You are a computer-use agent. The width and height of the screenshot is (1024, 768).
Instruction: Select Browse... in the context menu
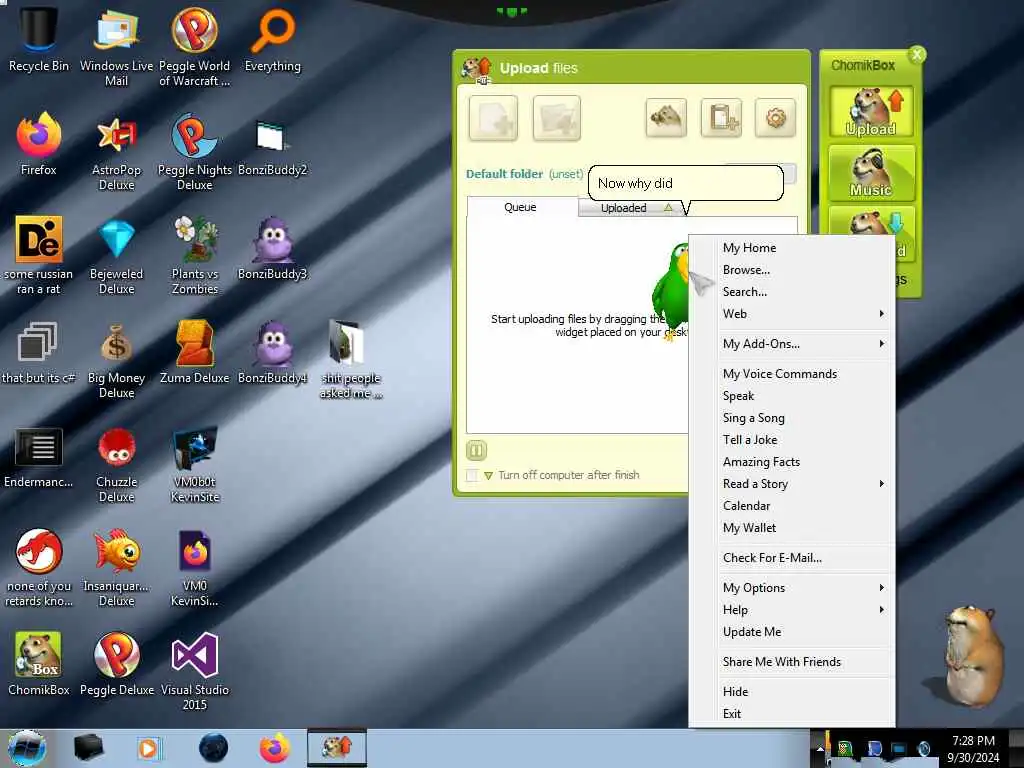coord(792,270)
